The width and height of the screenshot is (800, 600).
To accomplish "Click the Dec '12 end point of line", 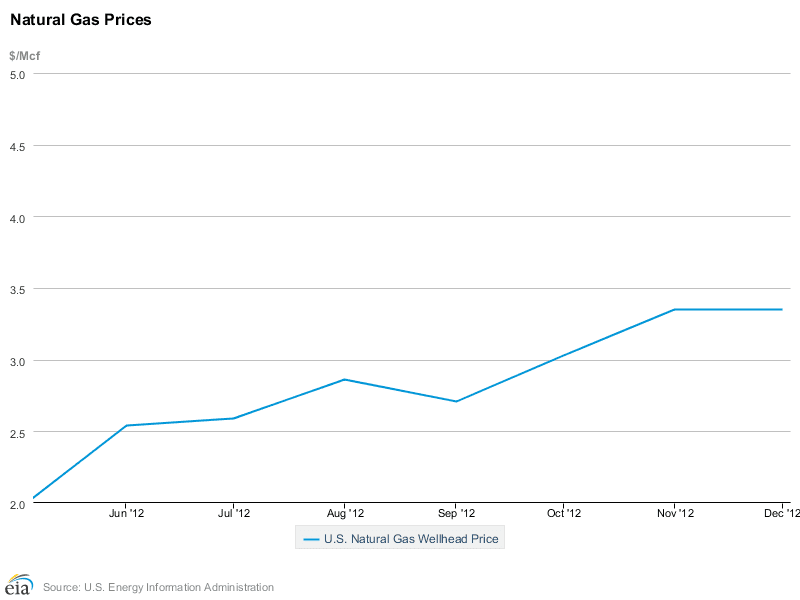I will coord(781,310).
